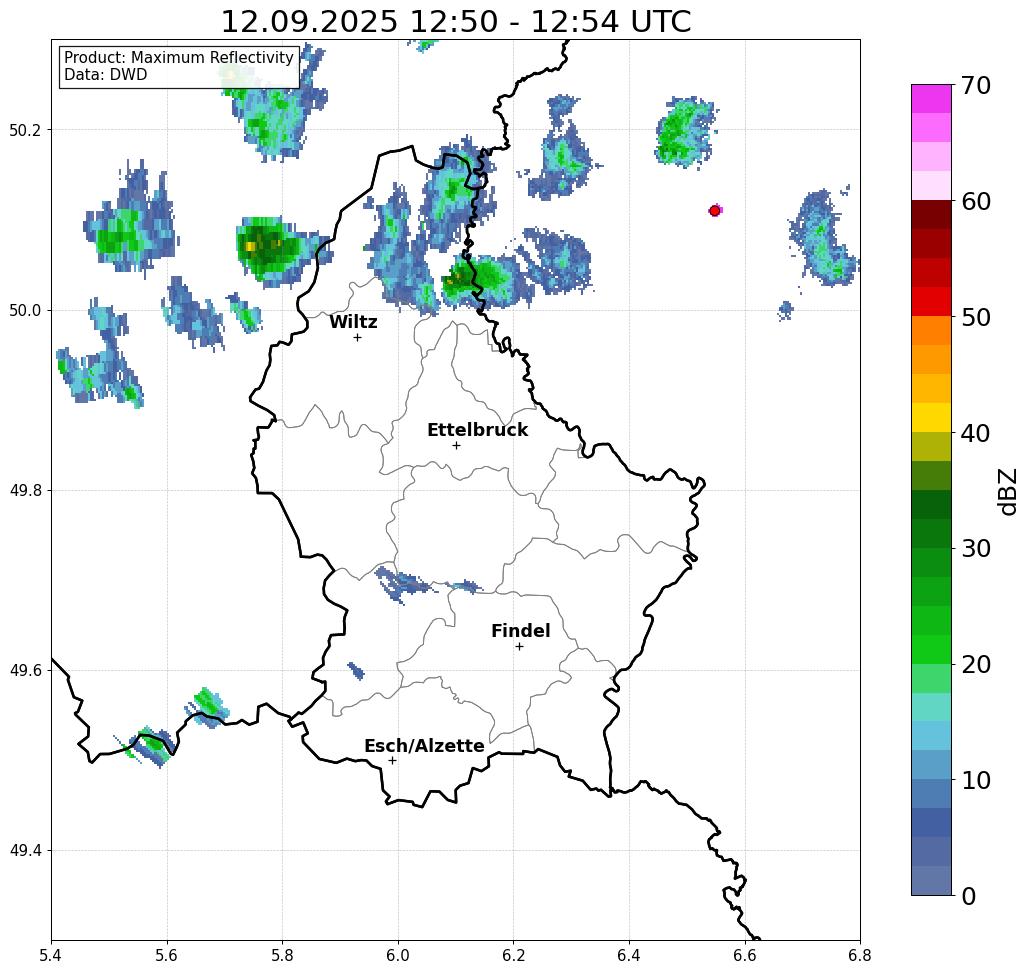Click the 60 label on the dBZ colorbar

975,201
